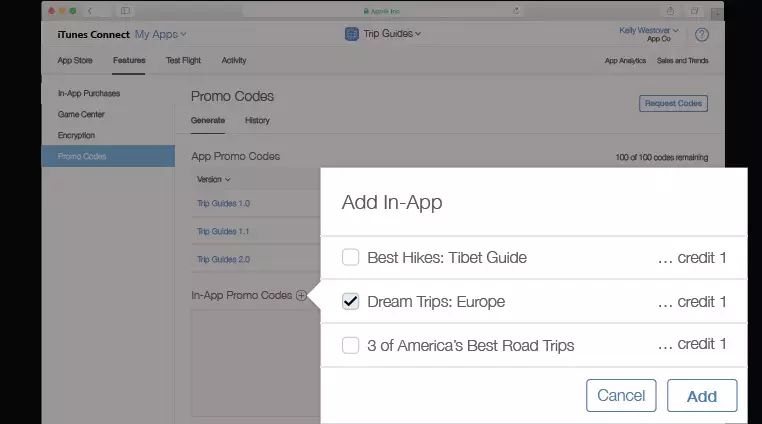
Task: Open App Analytics link
Action: pyautogui.click(x=625, y=60)
